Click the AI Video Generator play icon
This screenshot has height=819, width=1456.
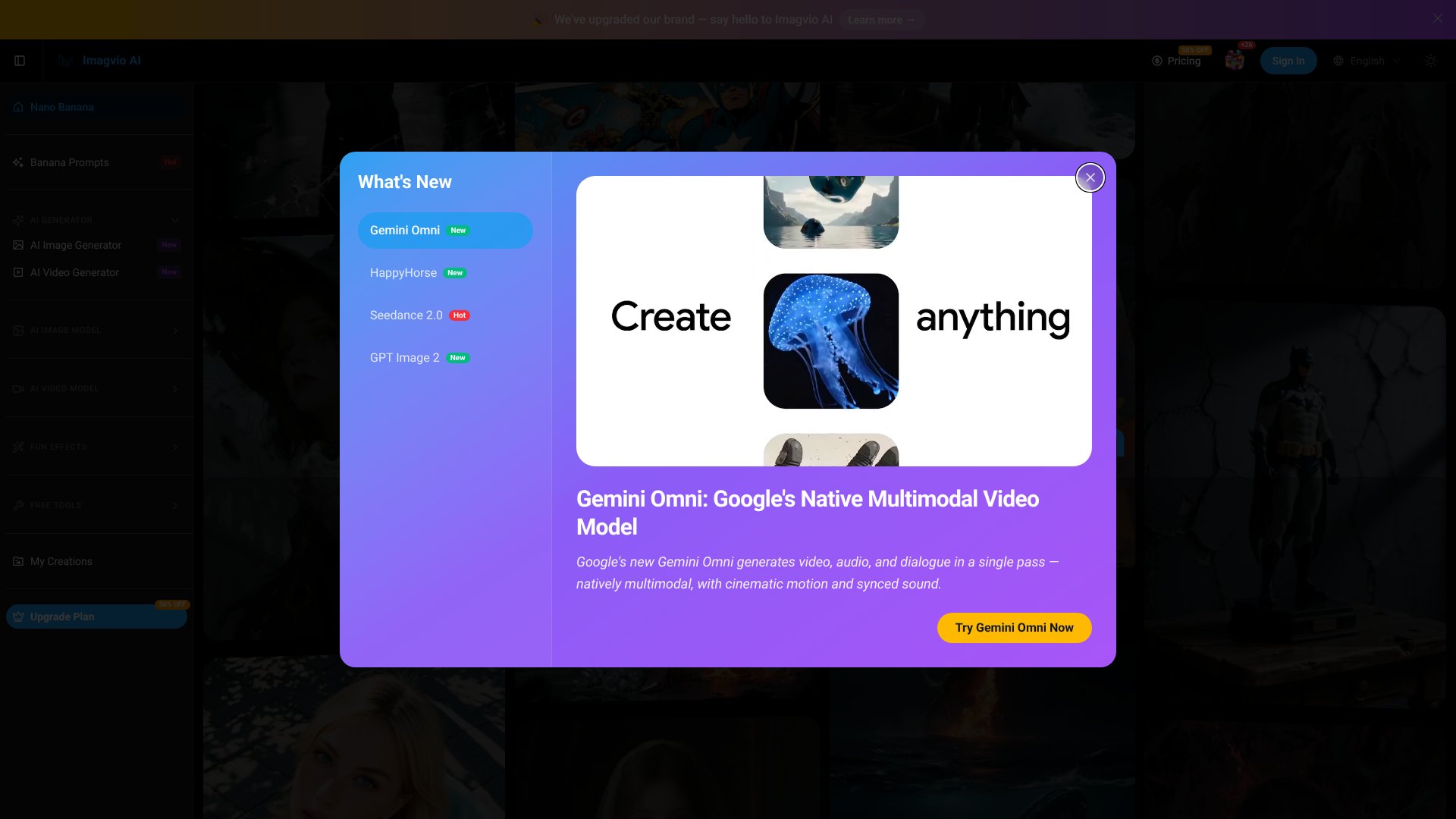[x=18, y=272]
